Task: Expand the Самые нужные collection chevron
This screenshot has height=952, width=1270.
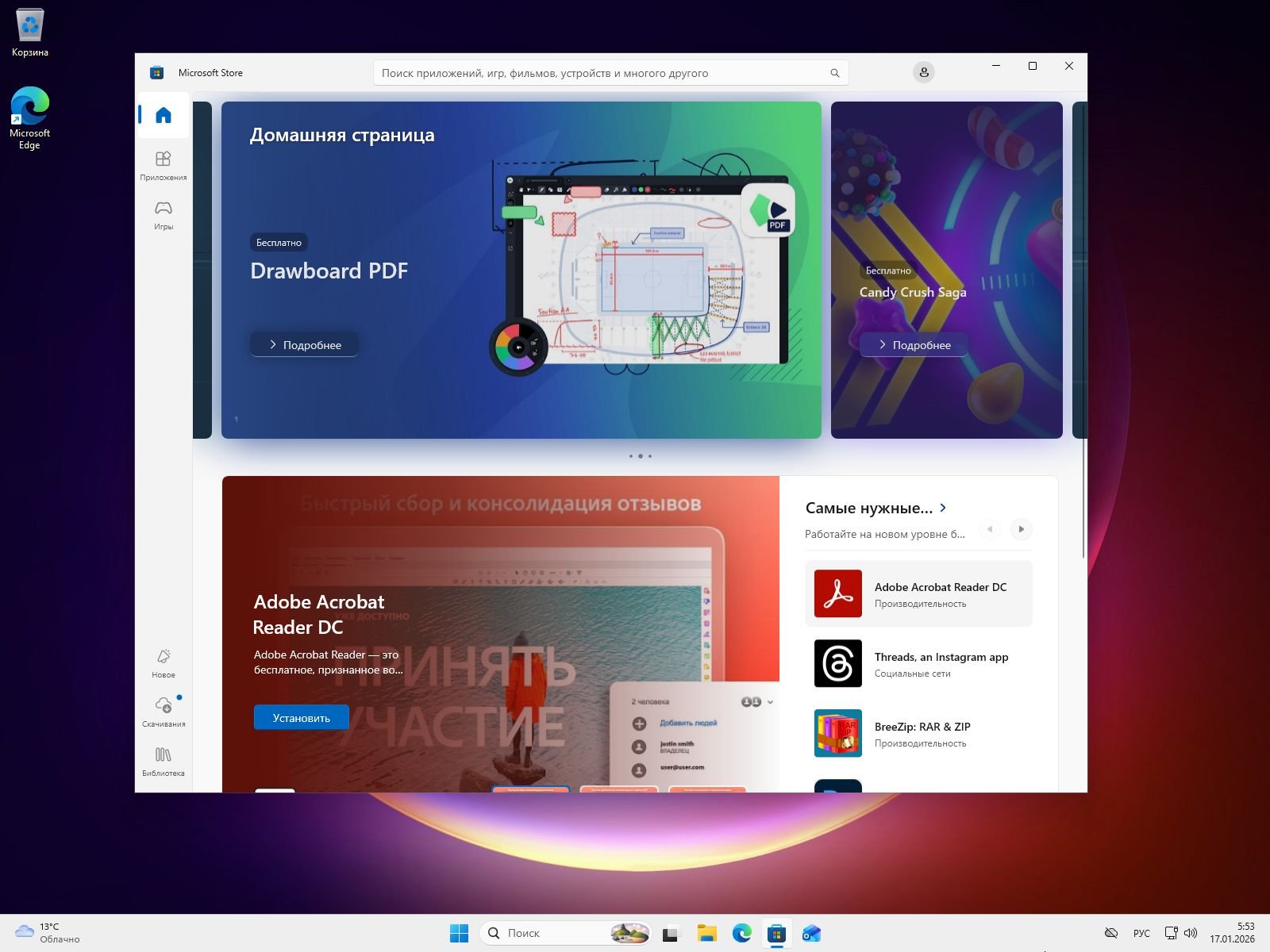Action: tap(943, 508)
